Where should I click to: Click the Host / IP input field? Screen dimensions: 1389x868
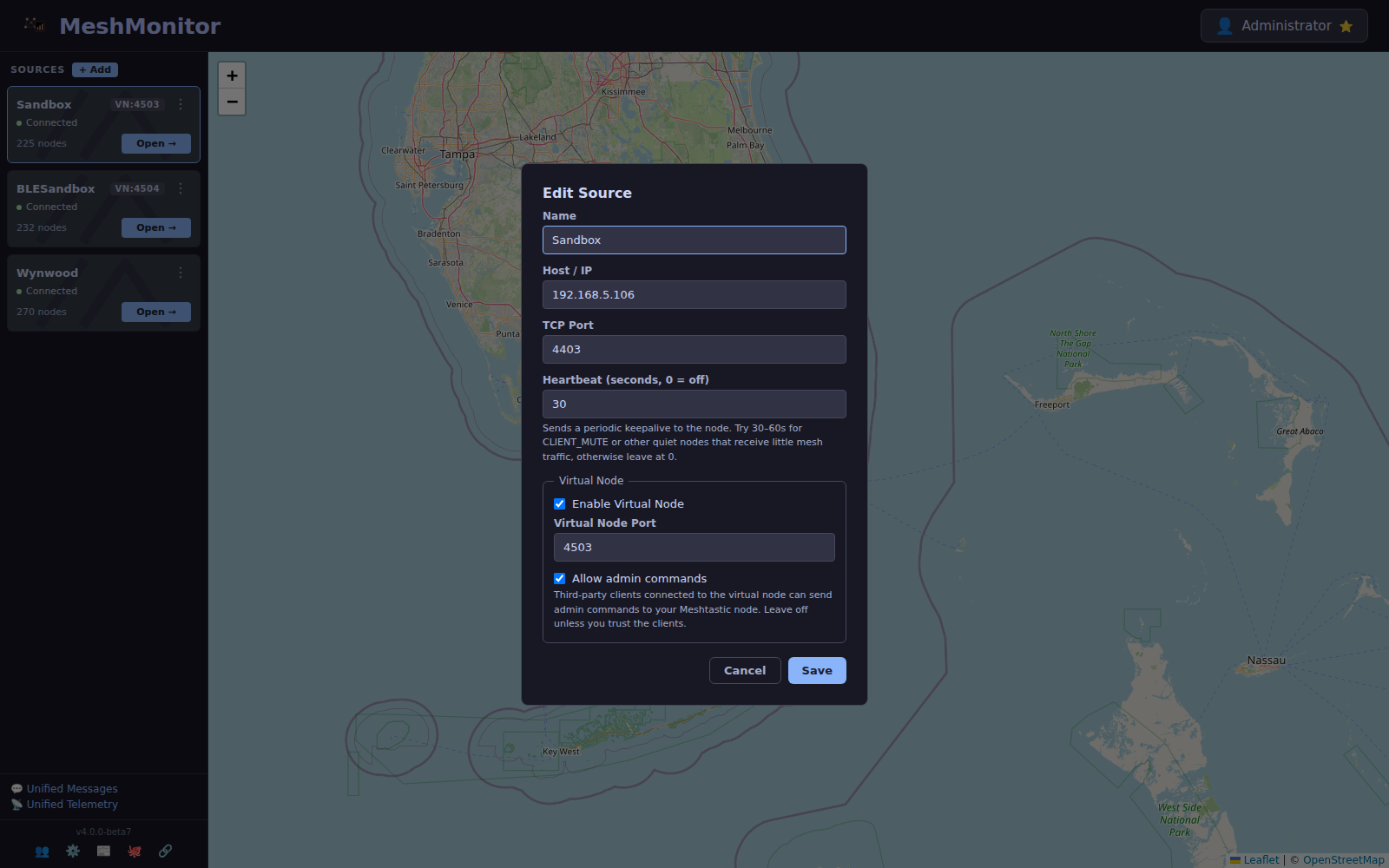[x=694, y=295]
